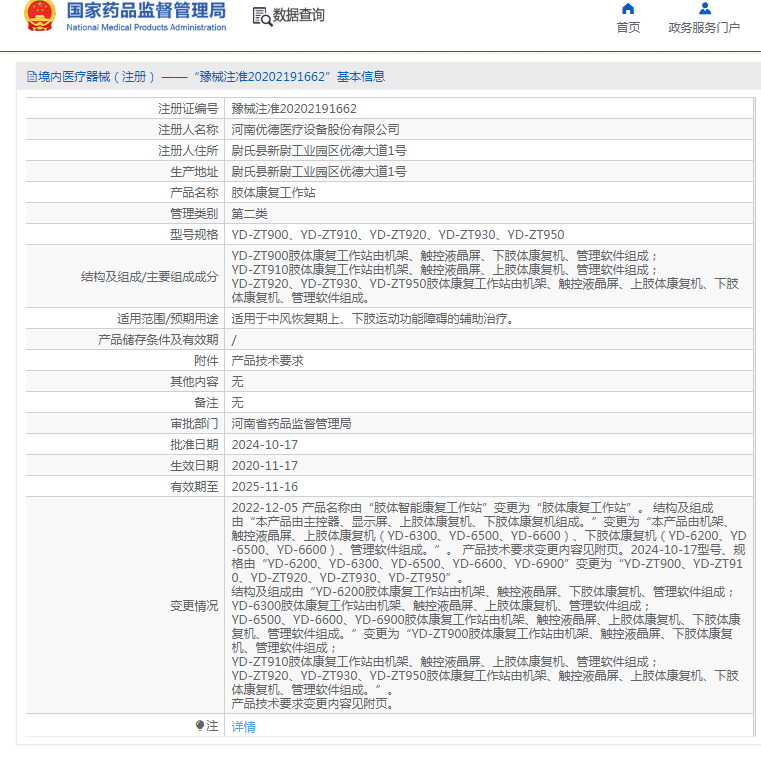Click the lightbulb icon beside 注

[199, 725]
